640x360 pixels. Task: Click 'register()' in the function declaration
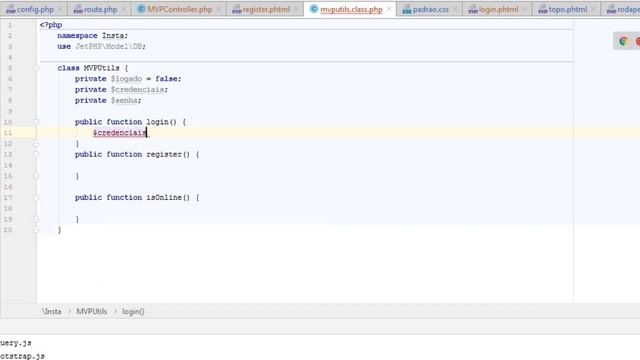(168, 155)
